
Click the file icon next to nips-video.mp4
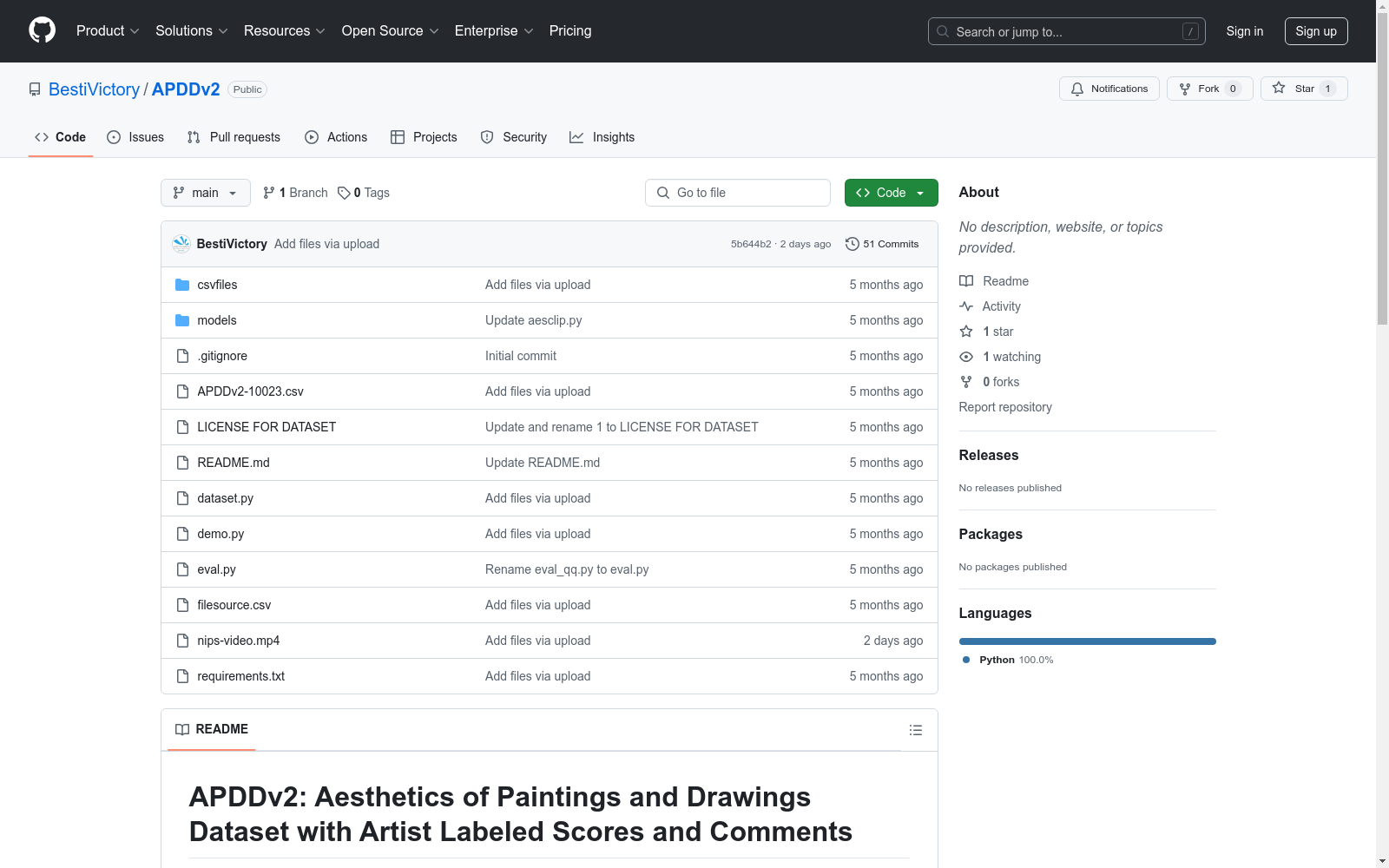(182, 641)
